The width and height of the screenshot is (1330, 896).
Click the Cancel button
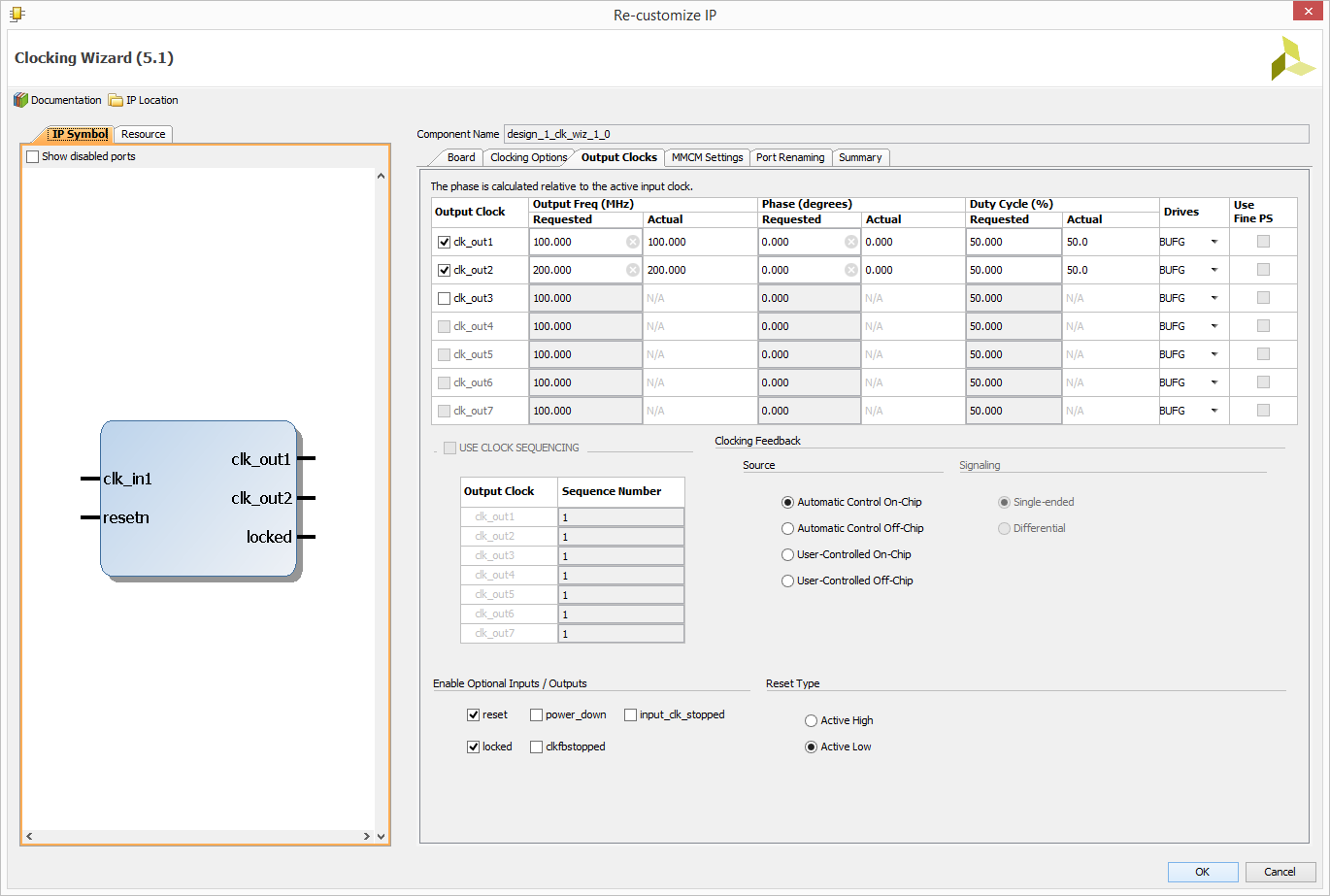pyautogui.click(x=1280, y=872)
